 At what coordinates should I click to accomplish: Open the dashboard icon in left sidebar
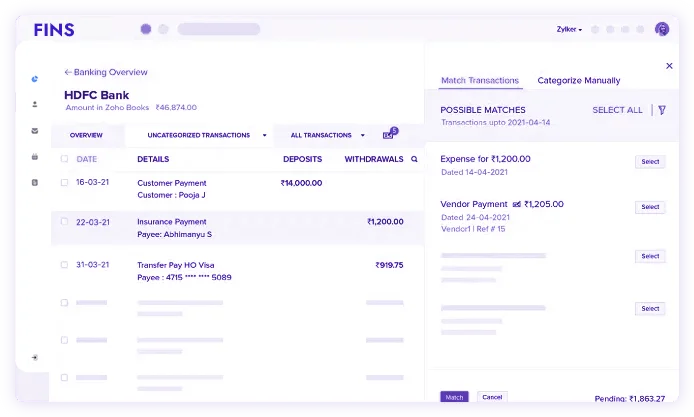35,78
